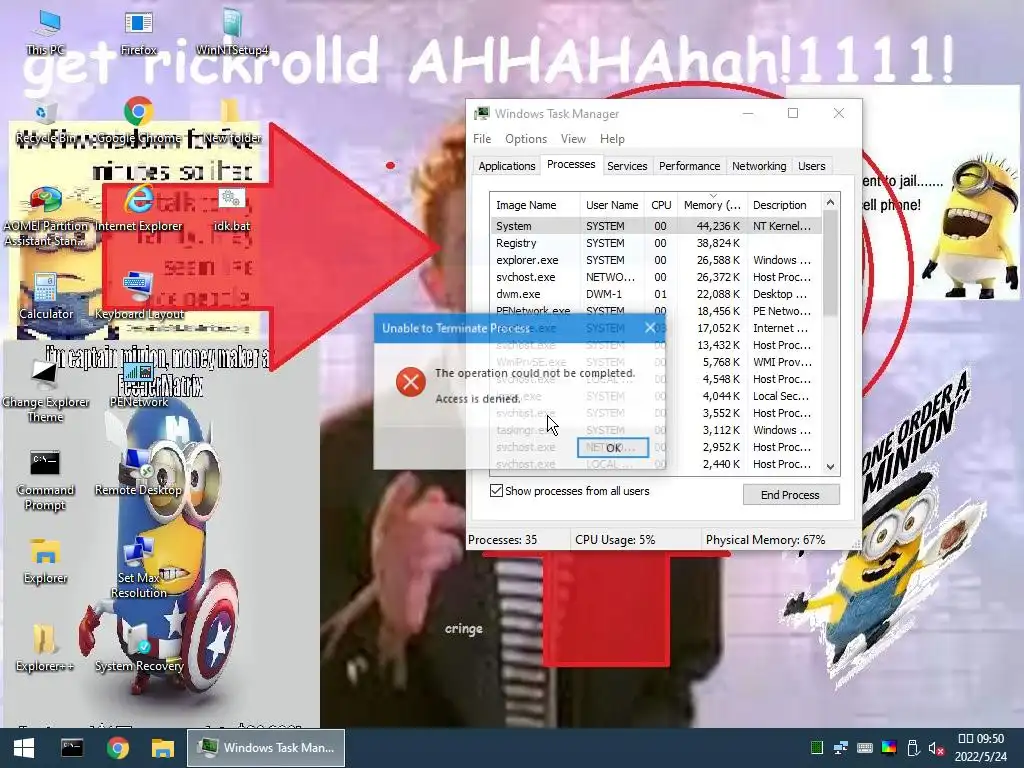Screen dimensions: 1024x768
Task: Open AOMEI Partition Assistant shortcut
Action: [x=46, y=217]
